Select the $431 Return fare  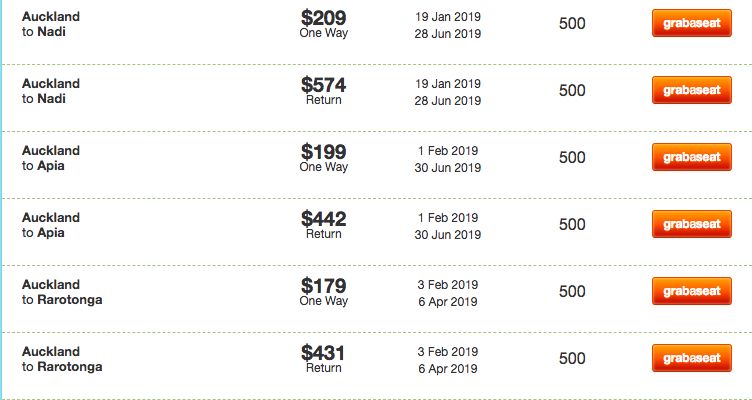324,358
